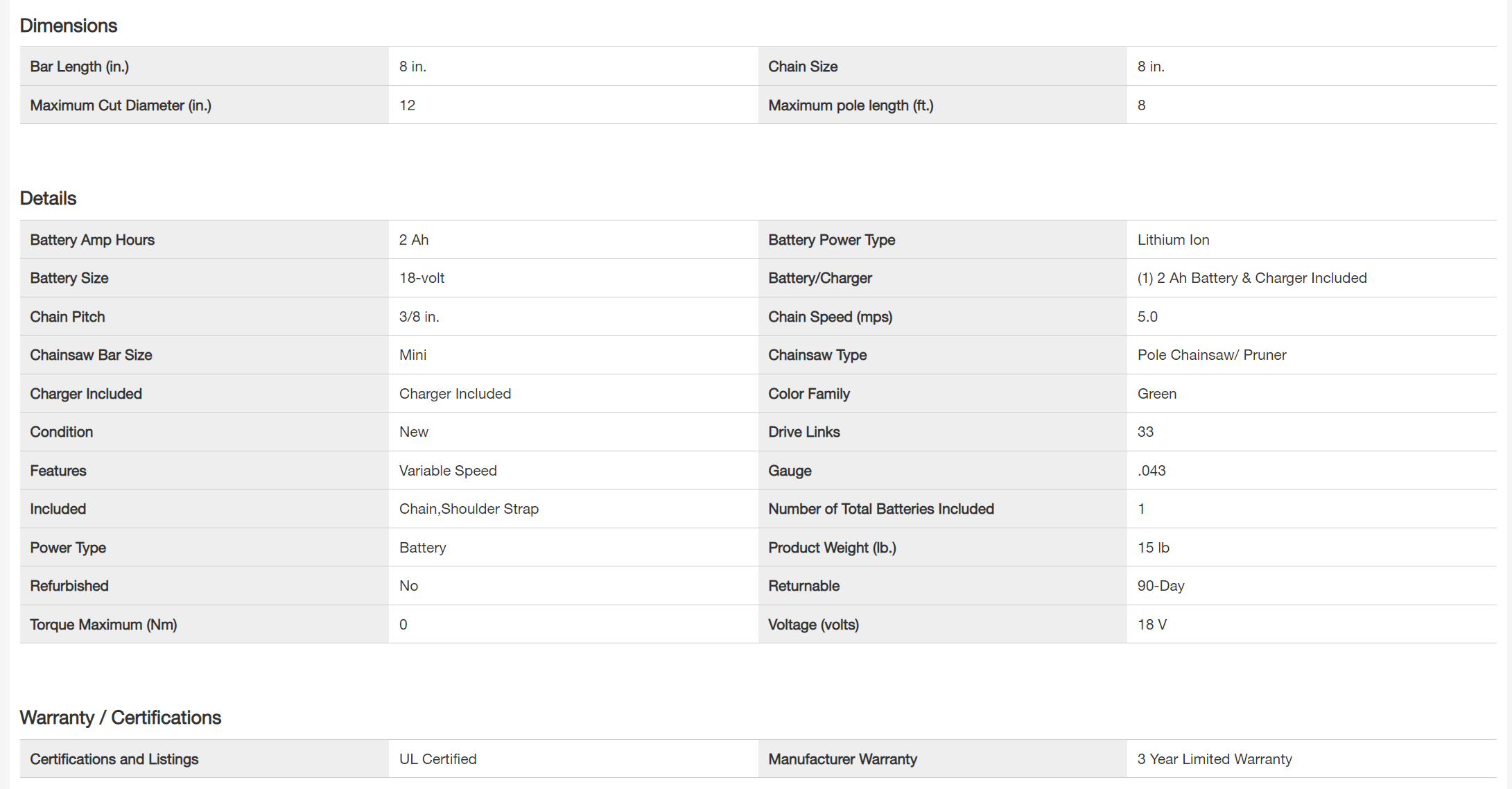Click the Variable Speed feature value

pyautogui.click(x=448, y=471)
